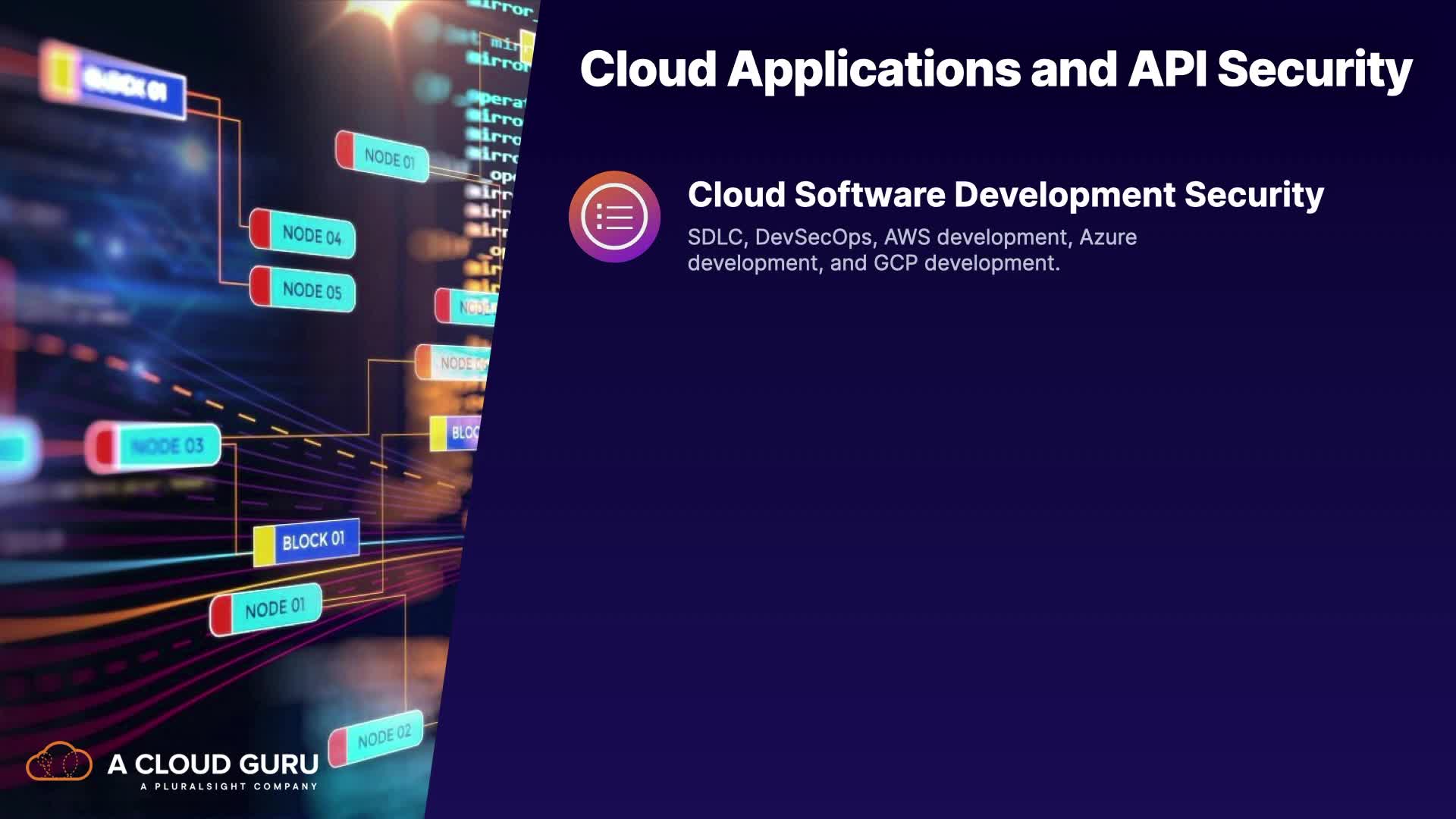
Task: Click the NODE 05 label in the diagram
Action: [x=312, y=290]
